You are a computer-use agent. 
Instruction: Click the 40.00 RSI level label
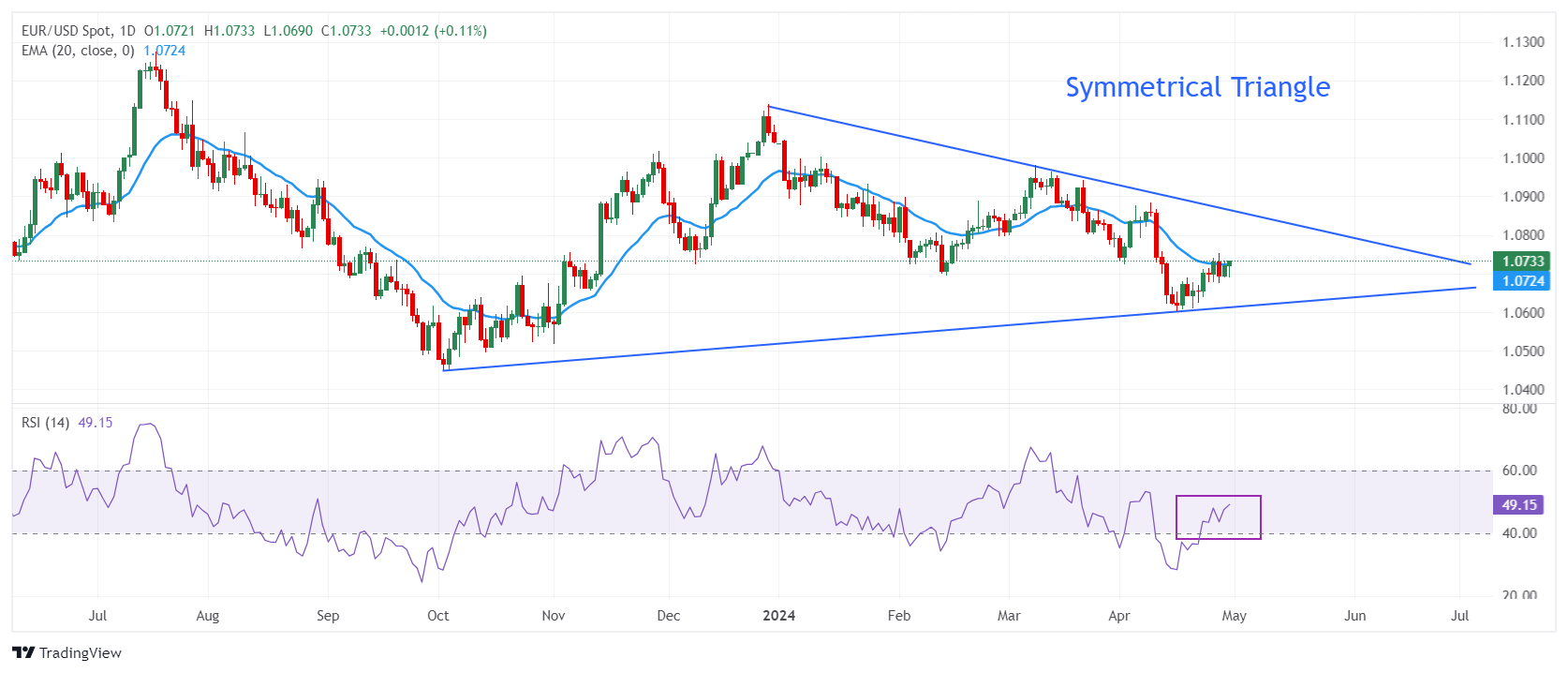[x=1519, y=533]
